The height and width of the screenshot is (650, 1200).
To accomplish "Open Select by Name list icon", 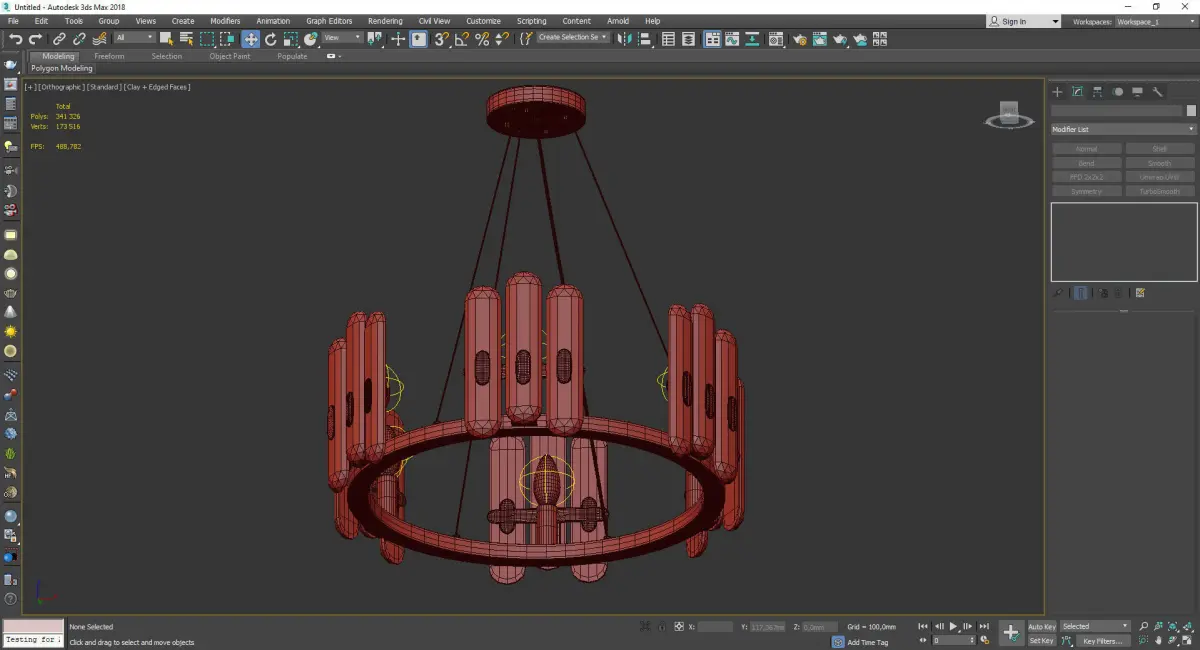I will 186,39.
